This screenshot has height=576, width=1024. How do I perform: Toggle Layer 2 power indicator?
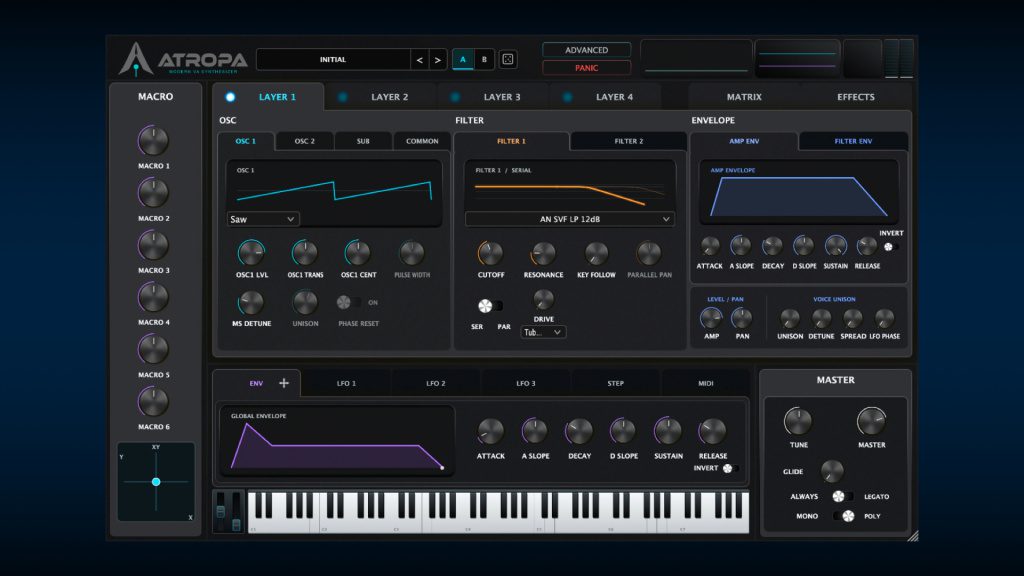pos(342,97)
